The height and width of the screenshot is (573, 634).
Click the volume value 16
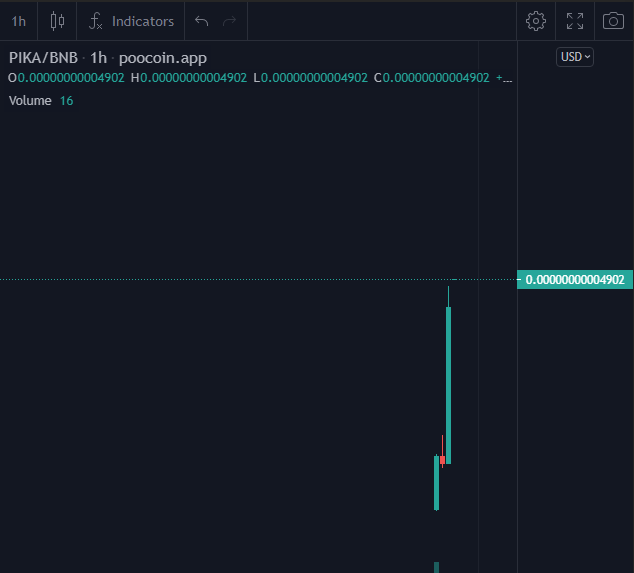click(x=66, y=101)
